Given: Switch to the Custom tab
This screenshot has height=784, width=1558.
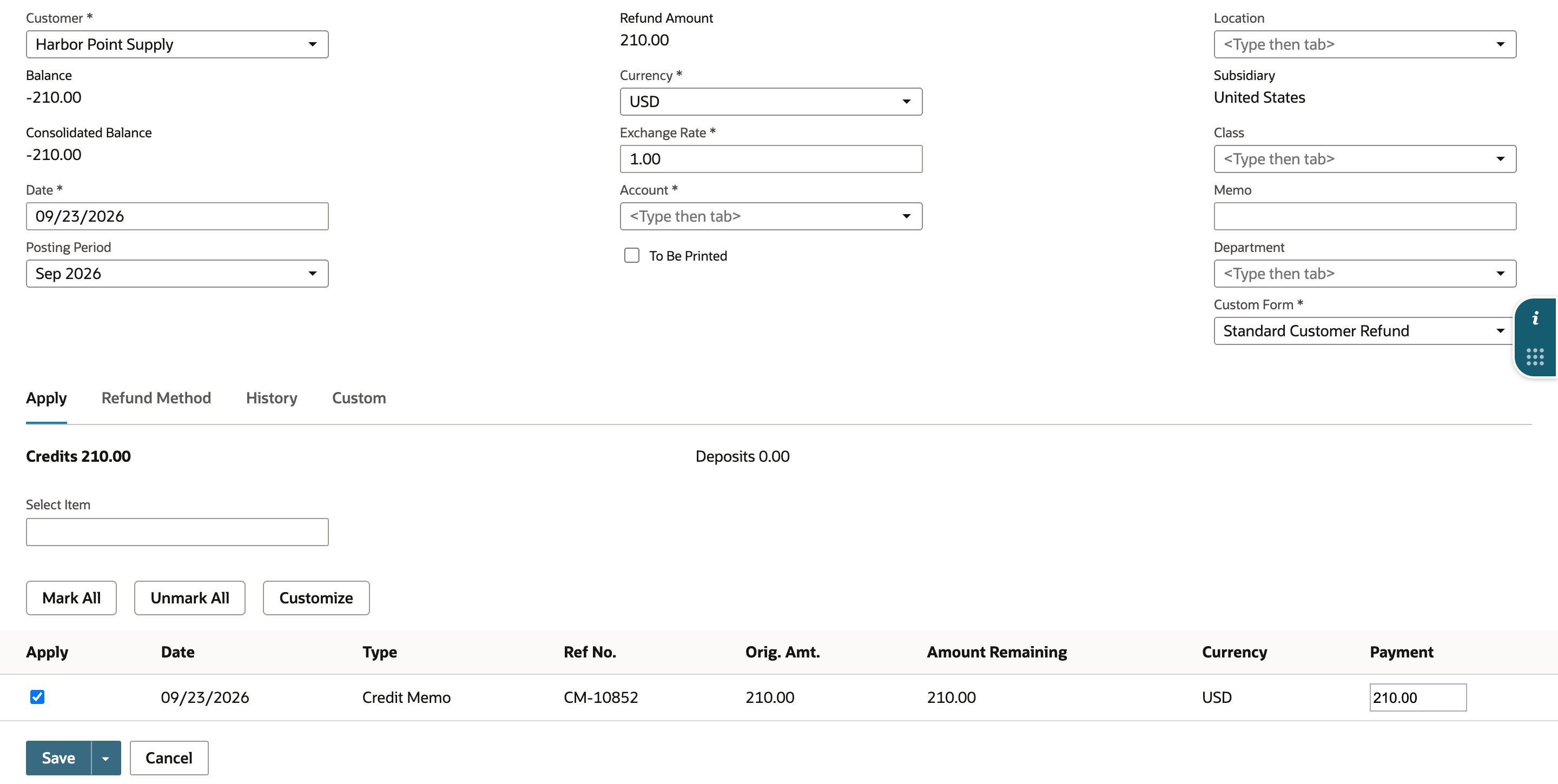Looking at the screenshot, I should coord(359,398).
